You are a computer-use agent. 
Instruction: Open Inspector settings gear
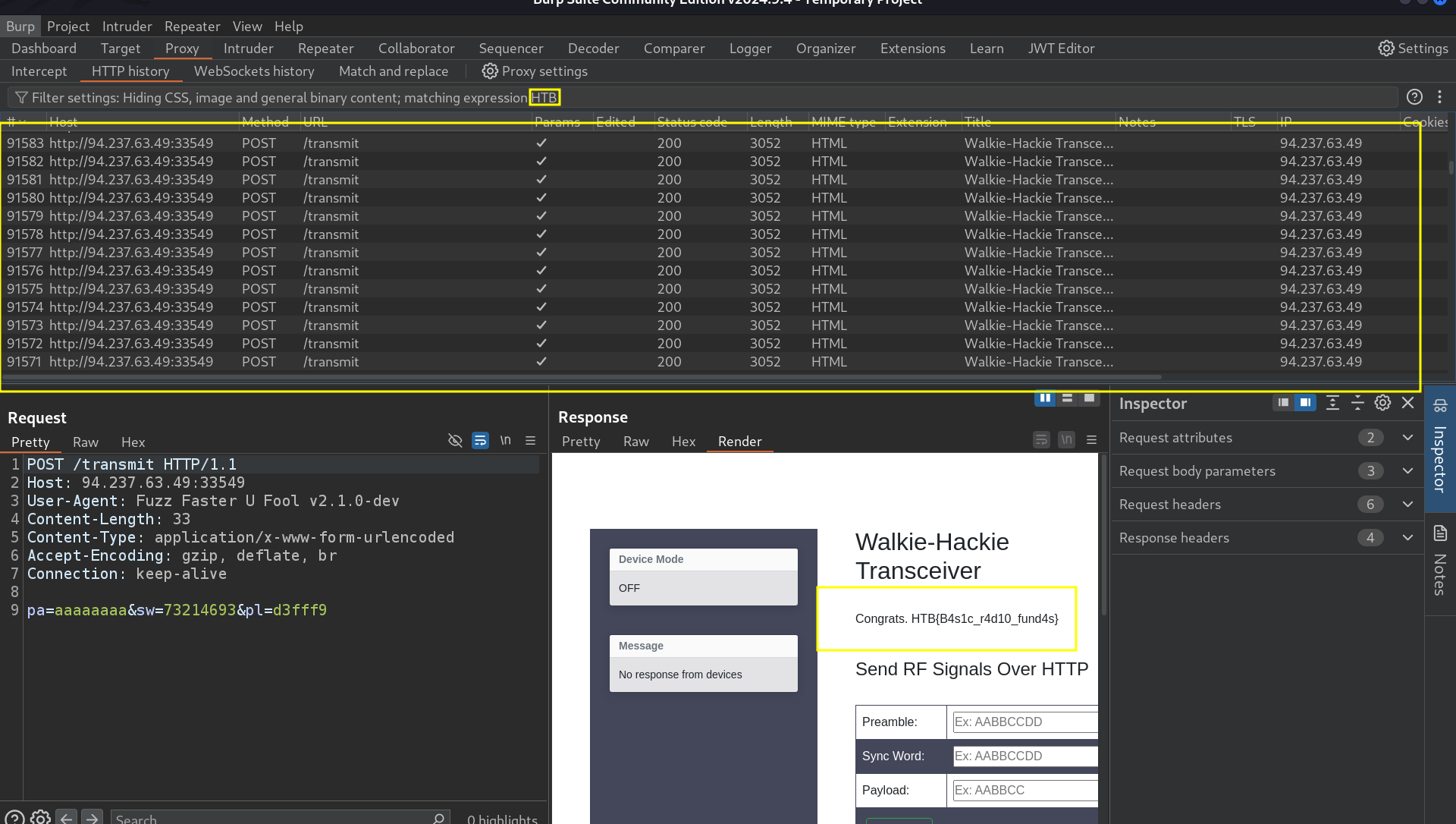click(x=1382, y=403)
